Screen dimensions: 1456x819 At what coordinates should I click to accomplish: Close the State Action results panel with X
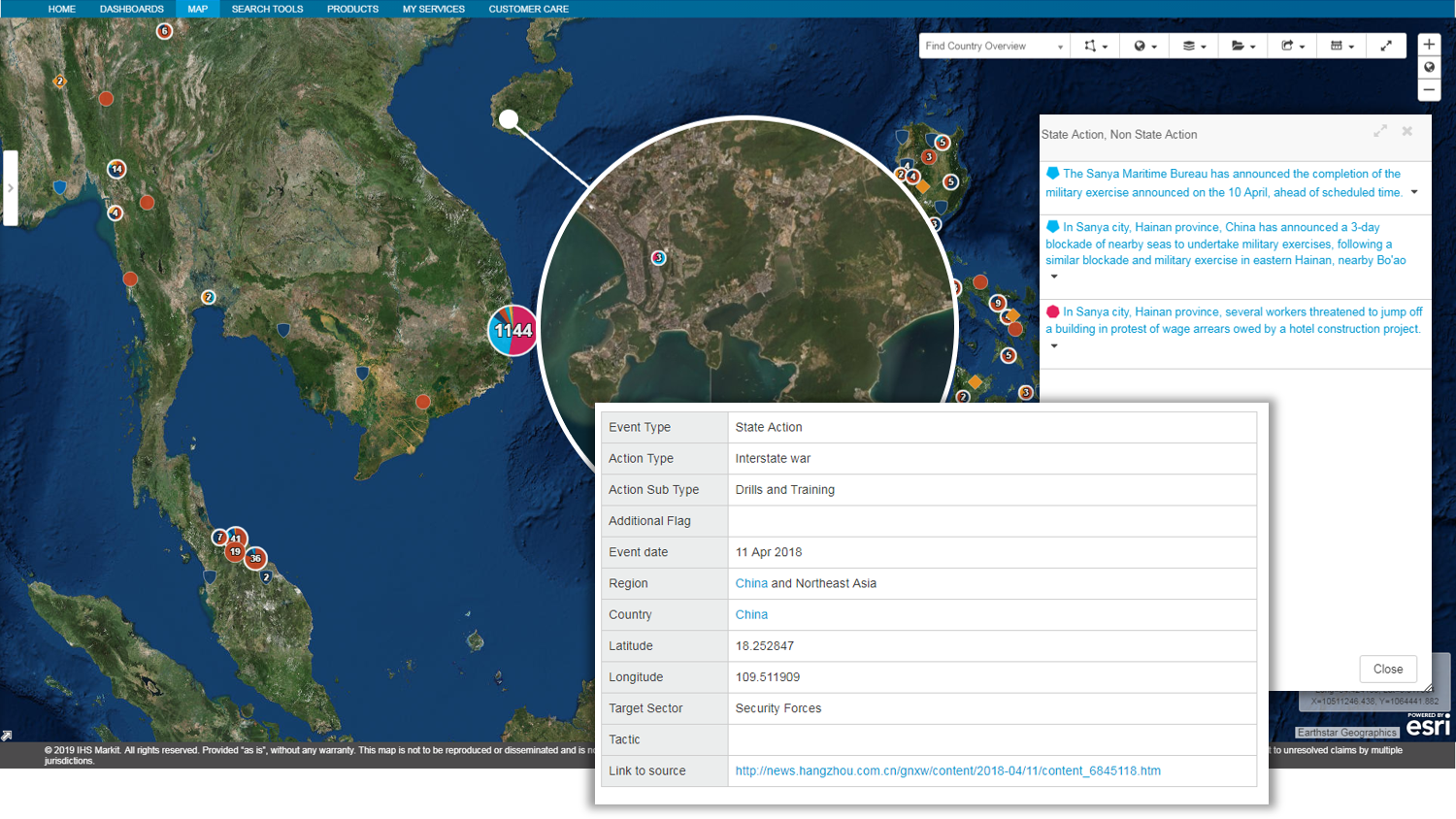pos(1406,131)
